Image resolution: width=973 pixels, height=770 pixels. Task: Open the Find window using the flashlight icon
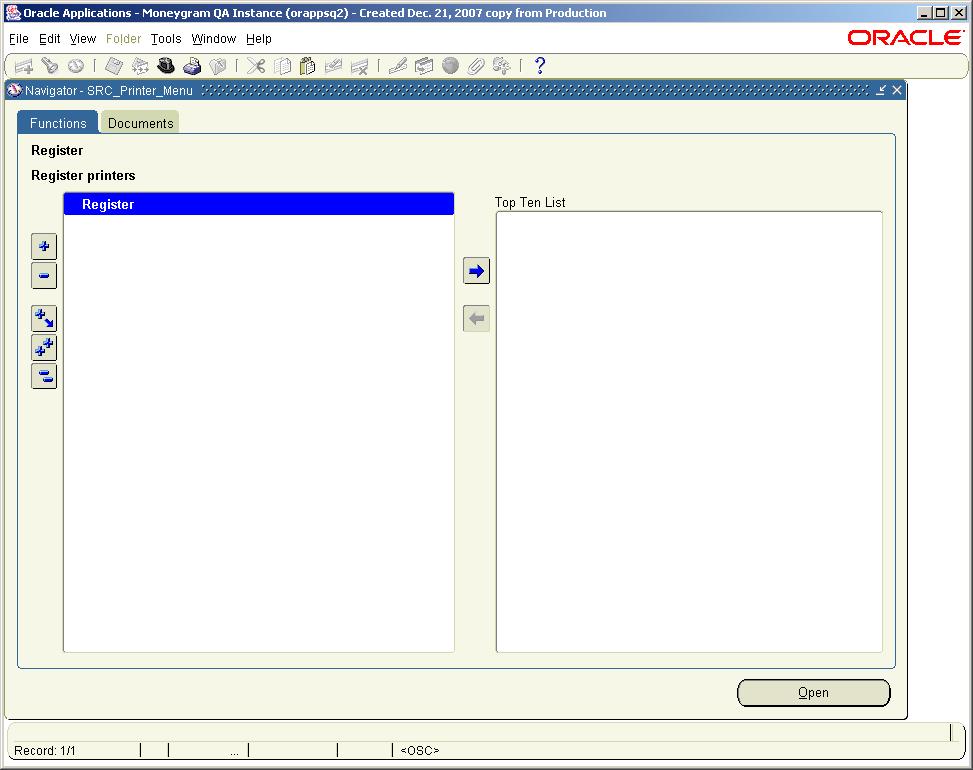point(50,65)
